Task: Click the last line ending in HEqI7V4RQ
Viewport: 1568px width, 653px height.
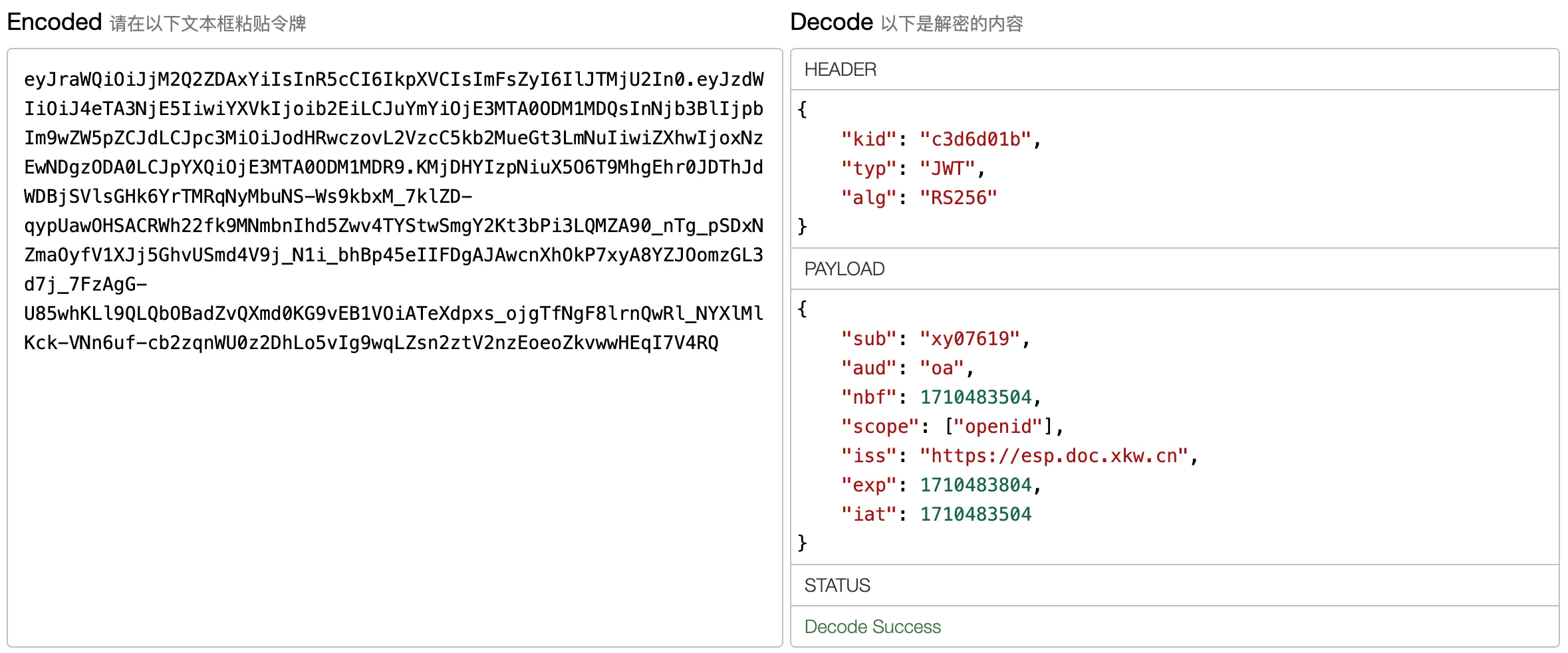Action: [x=371, y=343]
